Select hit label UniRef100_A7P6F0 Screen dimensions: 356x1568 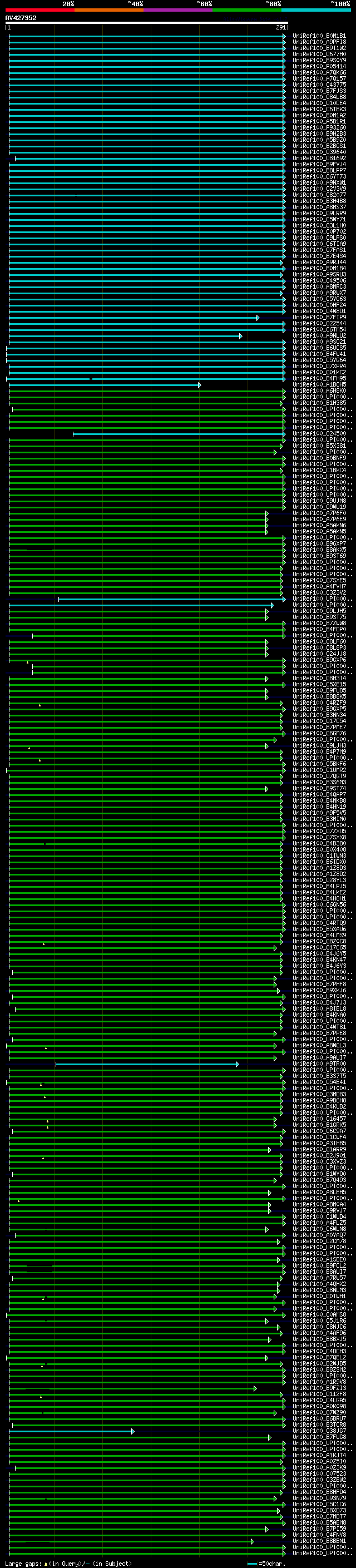coord(319,513)
